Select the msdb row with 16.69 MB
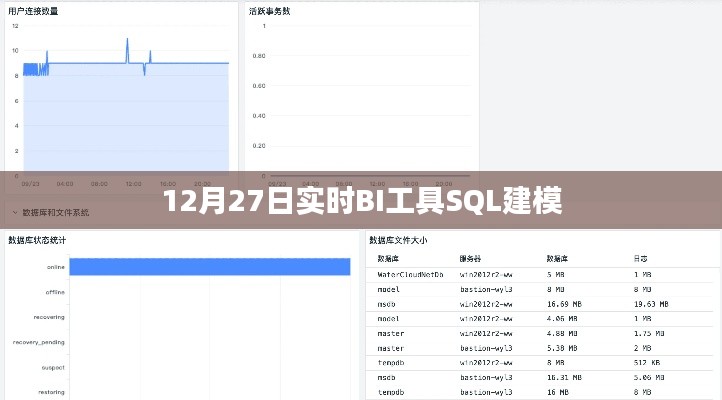 (537, 303)
